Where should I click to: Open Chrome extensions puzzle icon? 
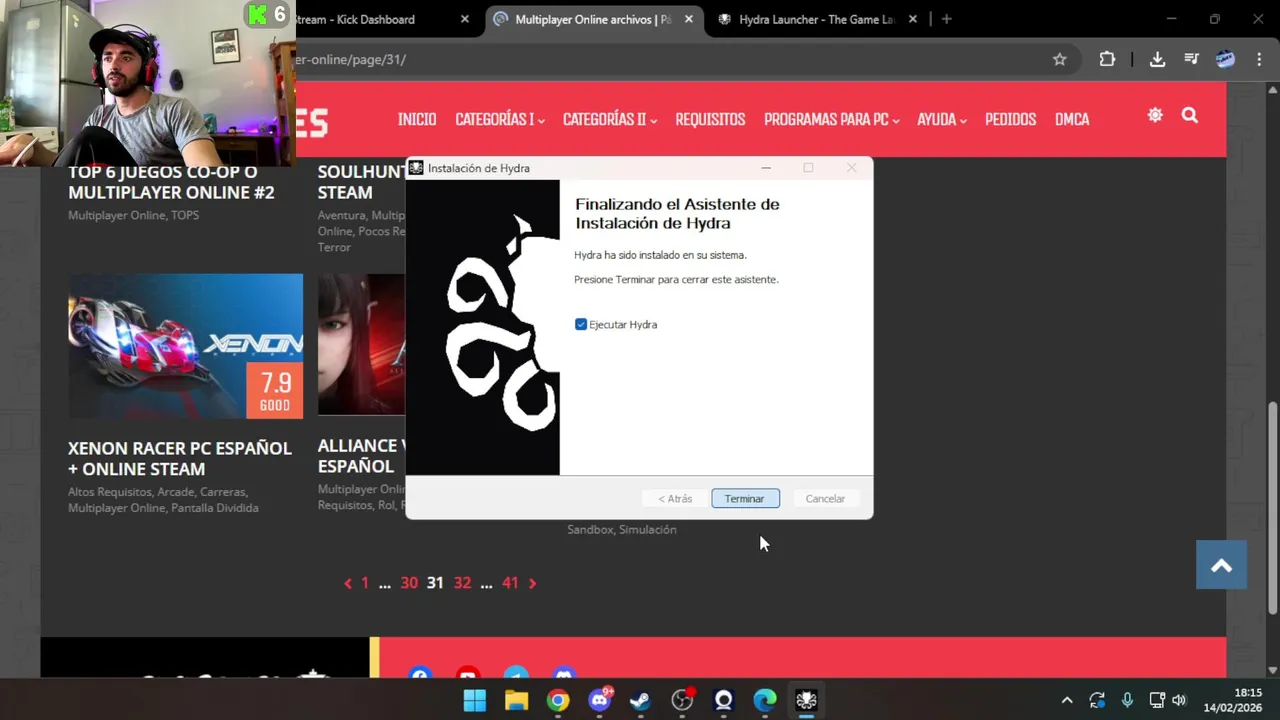(1107, 59)
